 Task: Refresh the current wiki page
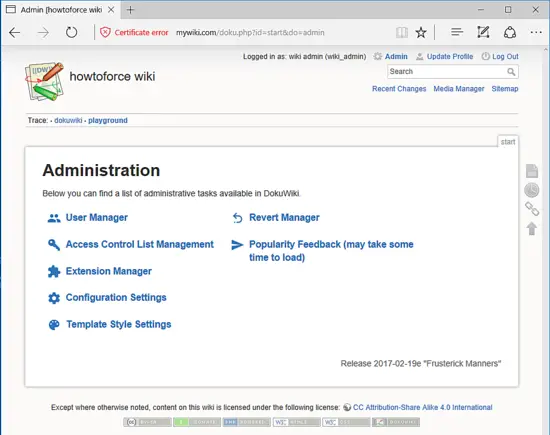[72, 33]
